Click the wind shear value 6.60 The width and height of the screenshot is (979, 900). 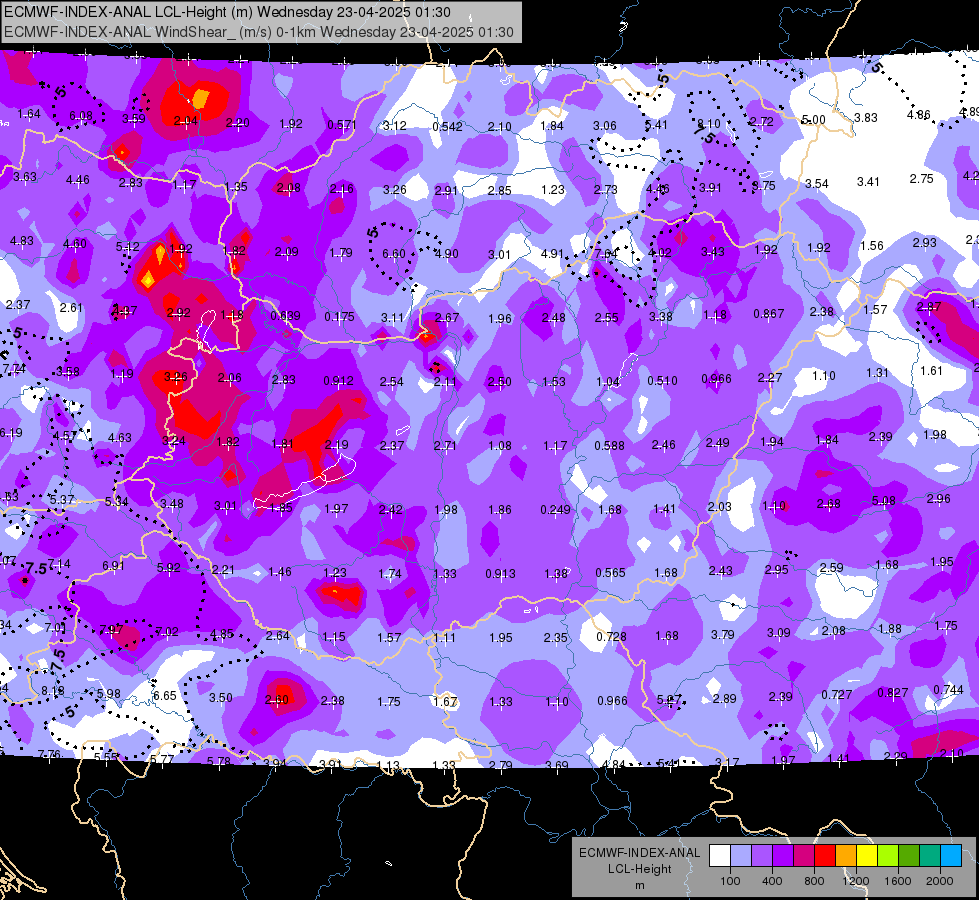(393, 254)
